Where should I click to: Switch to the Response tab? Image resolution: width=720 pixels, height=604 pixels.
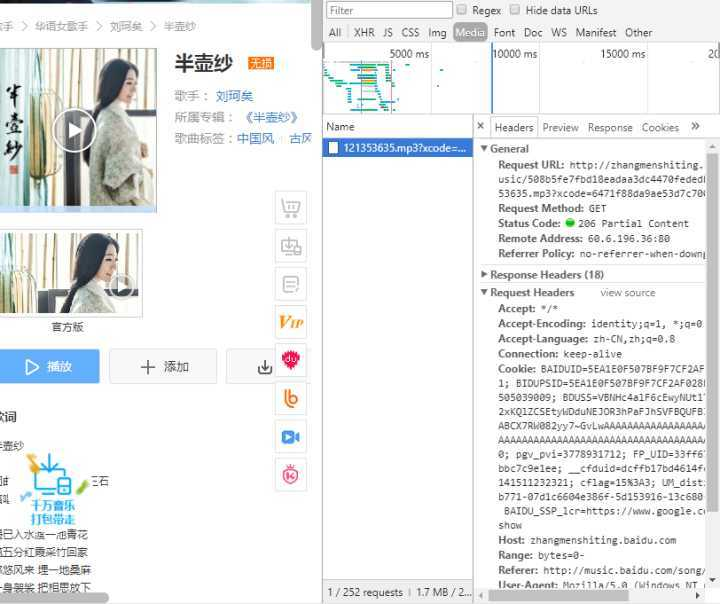(610, 127)
